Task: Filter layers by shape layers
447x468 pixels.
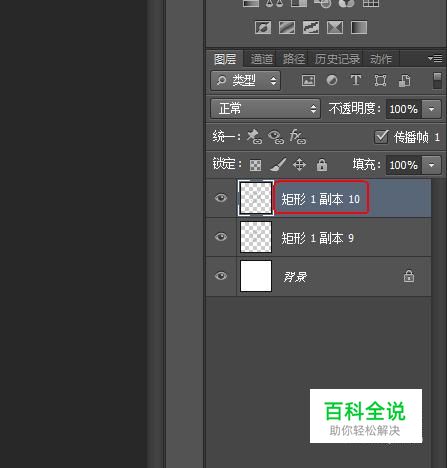Action: point(380,80)
